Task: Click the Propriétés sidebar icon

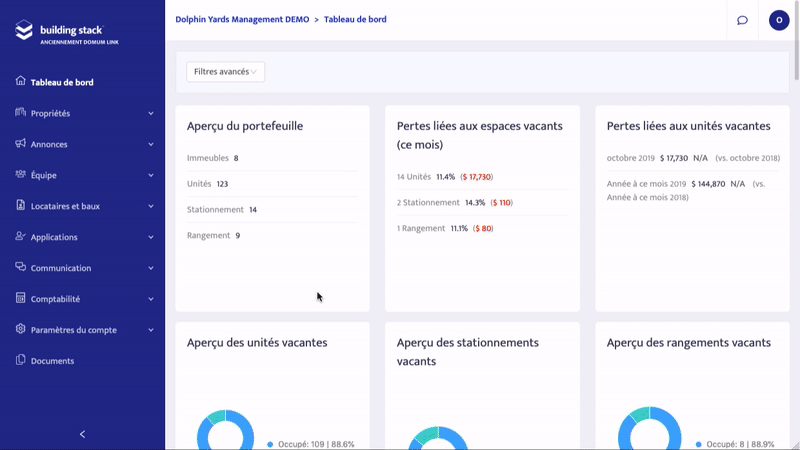Action: coord(20,113)
